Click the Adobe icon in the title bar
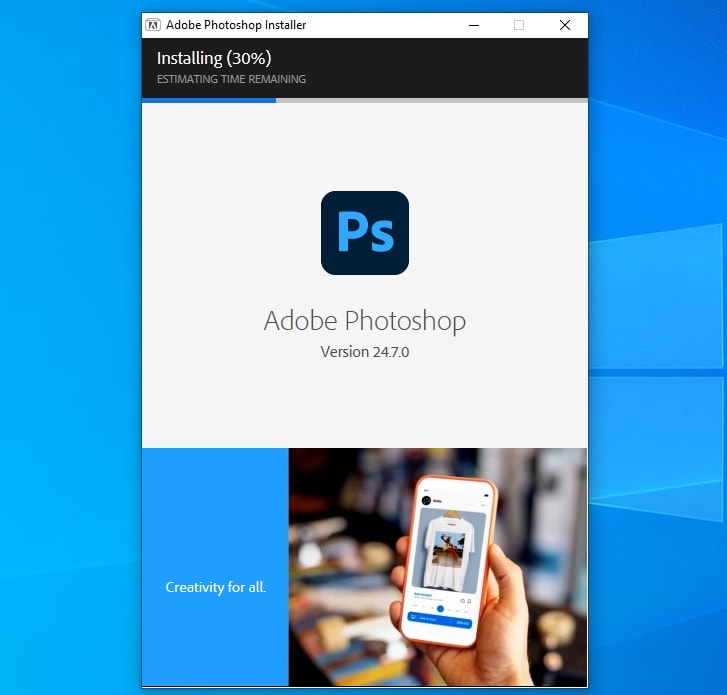Viewport: 727px width, 695px height. point(153,25)
